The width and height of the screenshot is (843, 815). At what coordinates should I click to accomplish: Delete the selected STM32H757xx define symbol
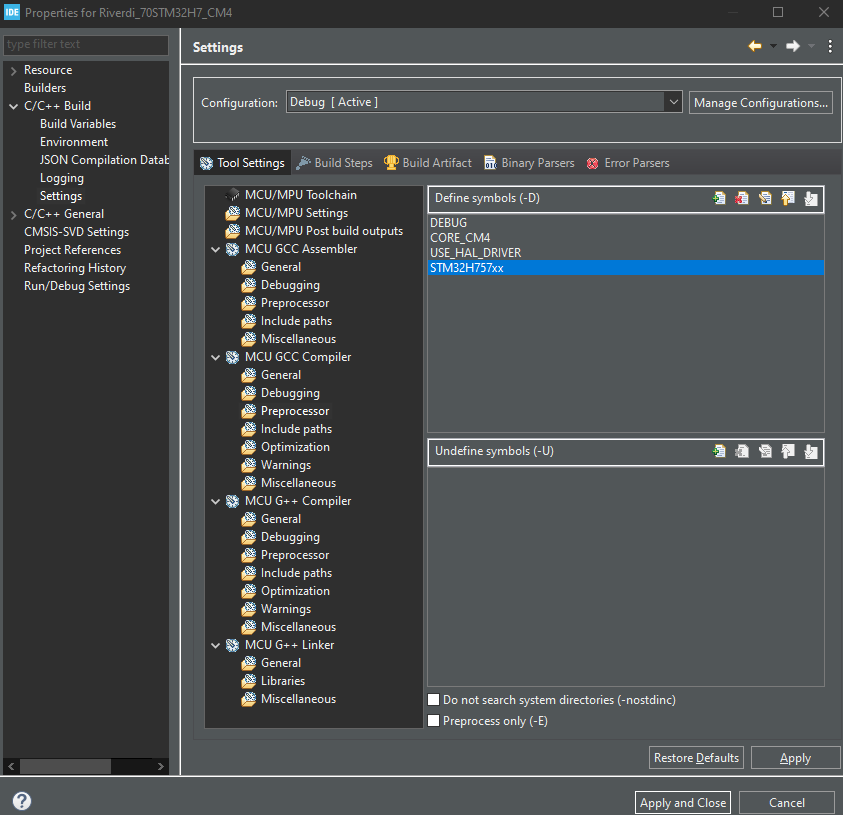pos(742,198)
